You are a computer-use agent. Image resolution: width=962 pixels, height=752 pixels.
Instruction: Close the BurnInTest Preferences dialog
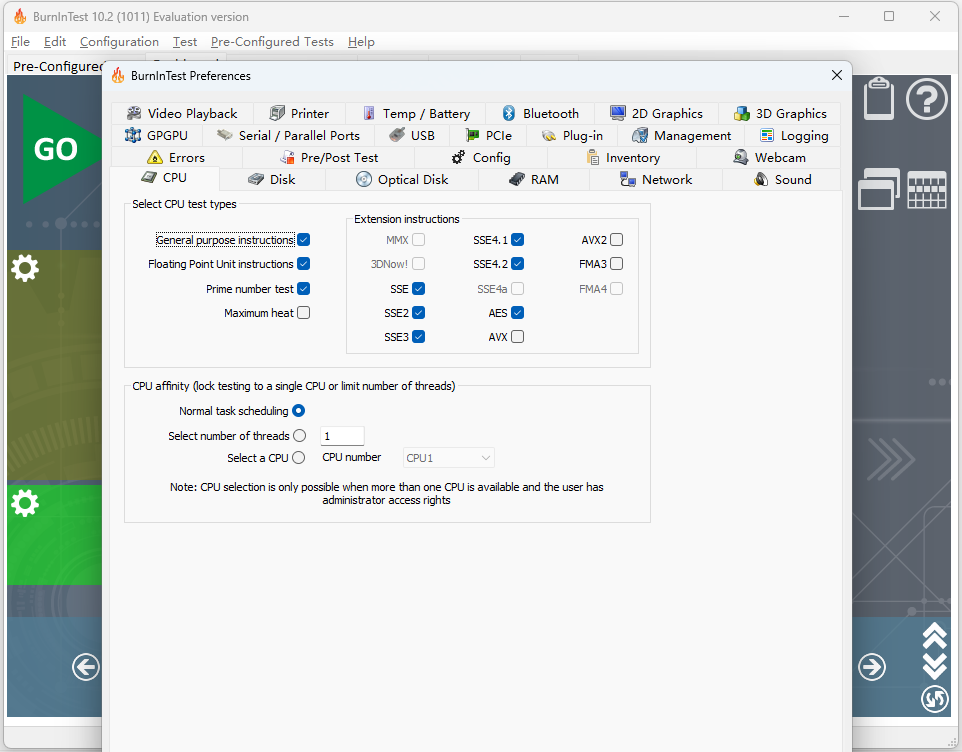837,75
